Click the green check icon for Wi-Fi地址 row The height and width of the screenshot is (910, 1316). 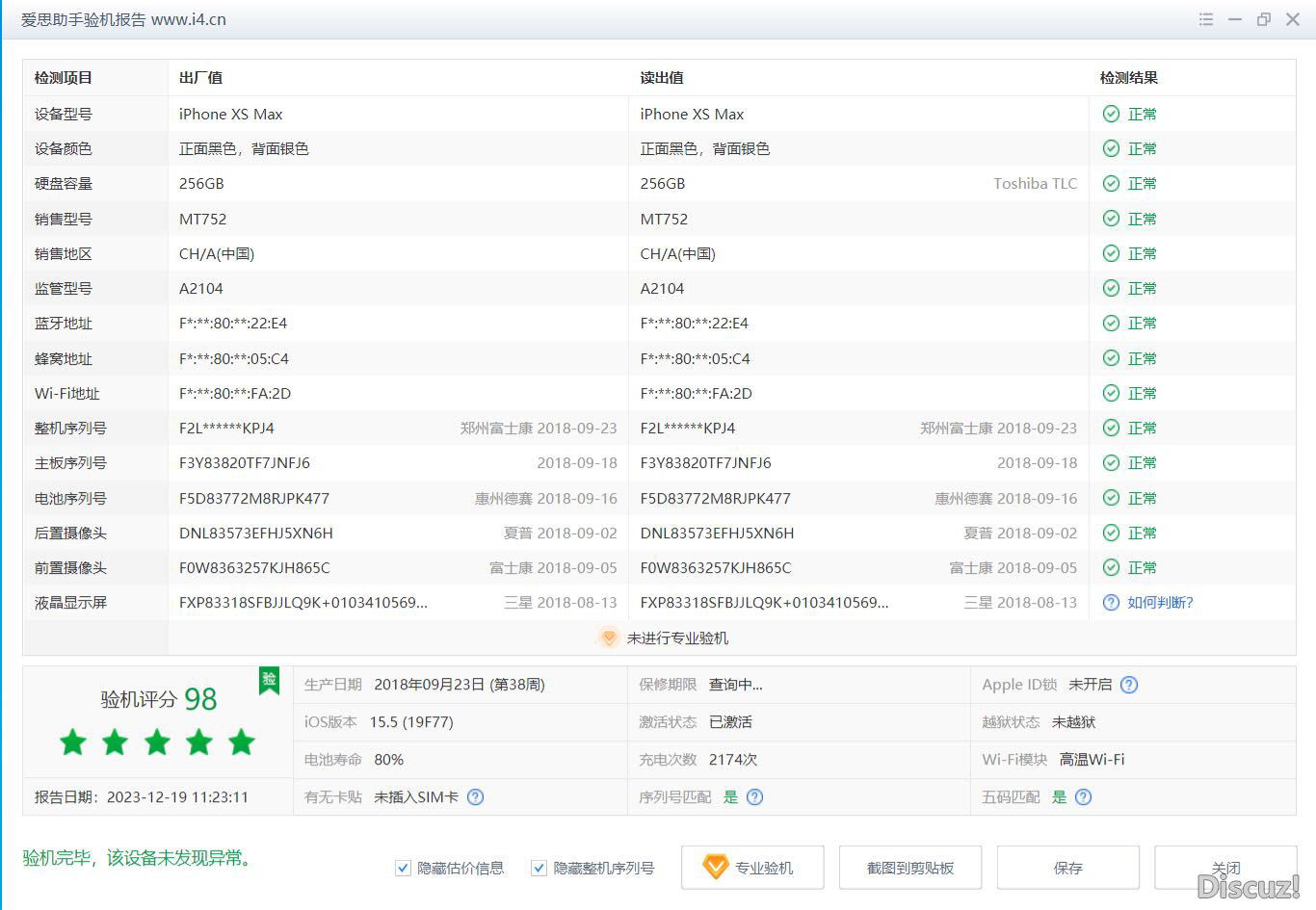(x=1111, y=393)
